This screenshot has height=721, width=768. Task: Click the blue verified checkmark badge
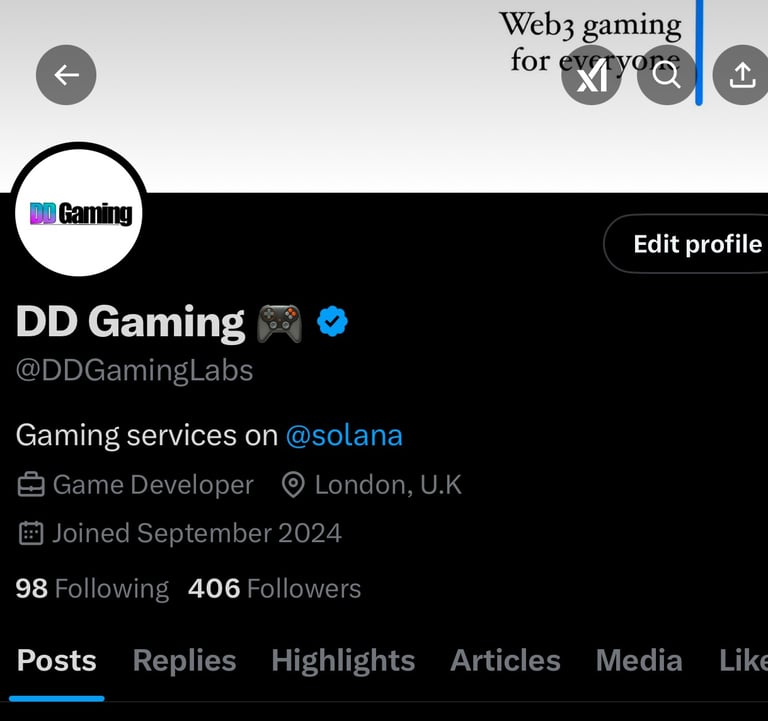332,321
